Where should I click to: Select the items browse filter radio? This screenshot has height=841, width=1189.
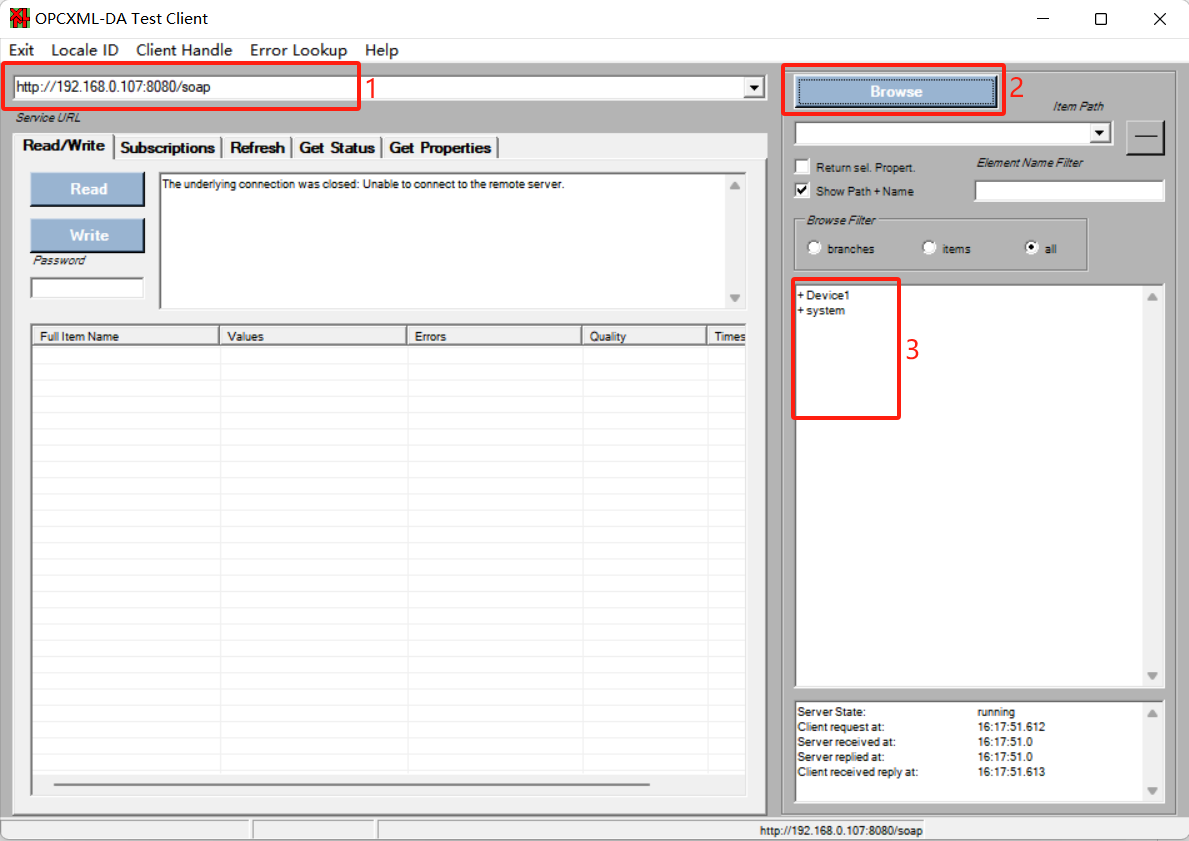coord(929,248)
